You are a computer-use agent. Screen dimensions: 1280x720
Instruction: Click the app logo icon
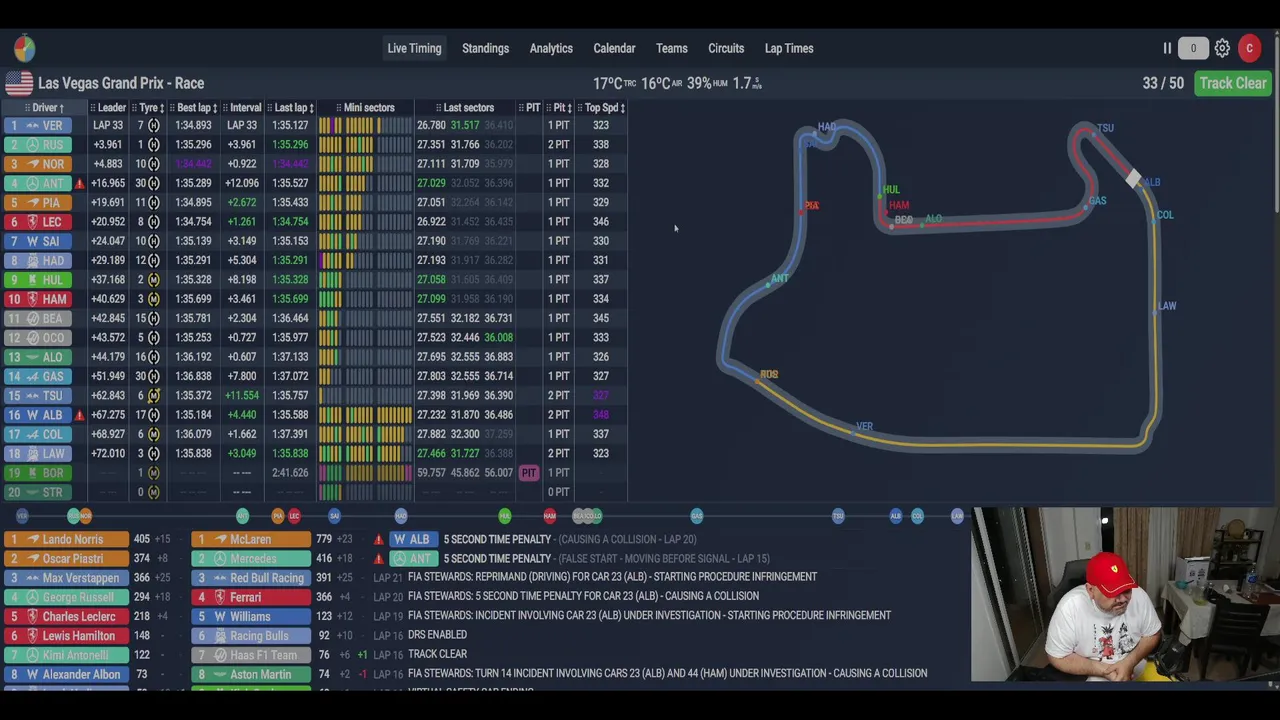24,48
